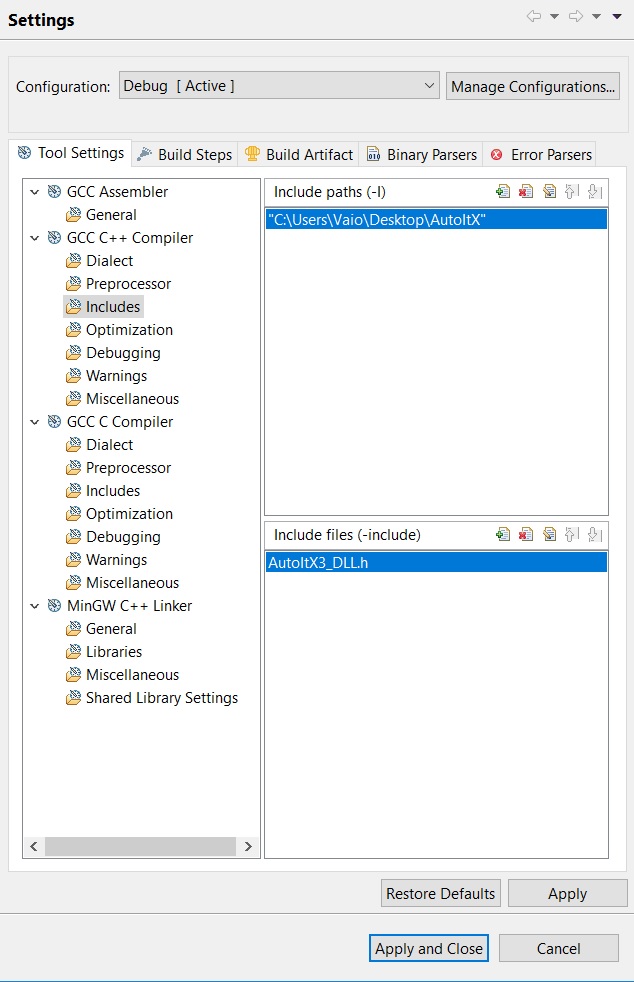
Task: Move include path down with arrow icon
Action: 595,192
